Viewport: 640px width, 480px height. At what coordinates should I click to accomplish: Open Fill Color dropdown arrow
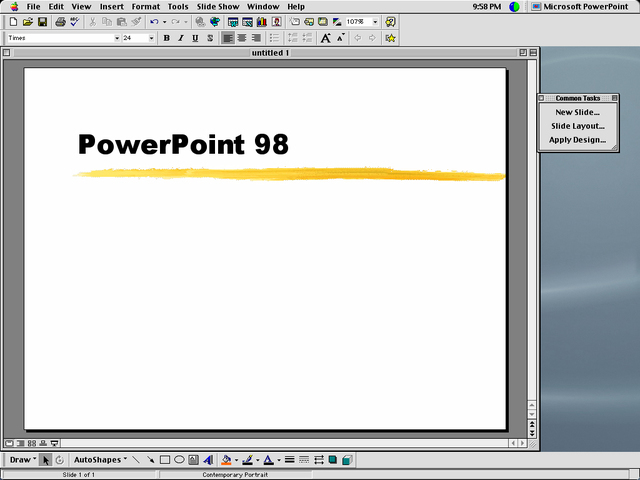pyautogui.click(x=236, y=460)
